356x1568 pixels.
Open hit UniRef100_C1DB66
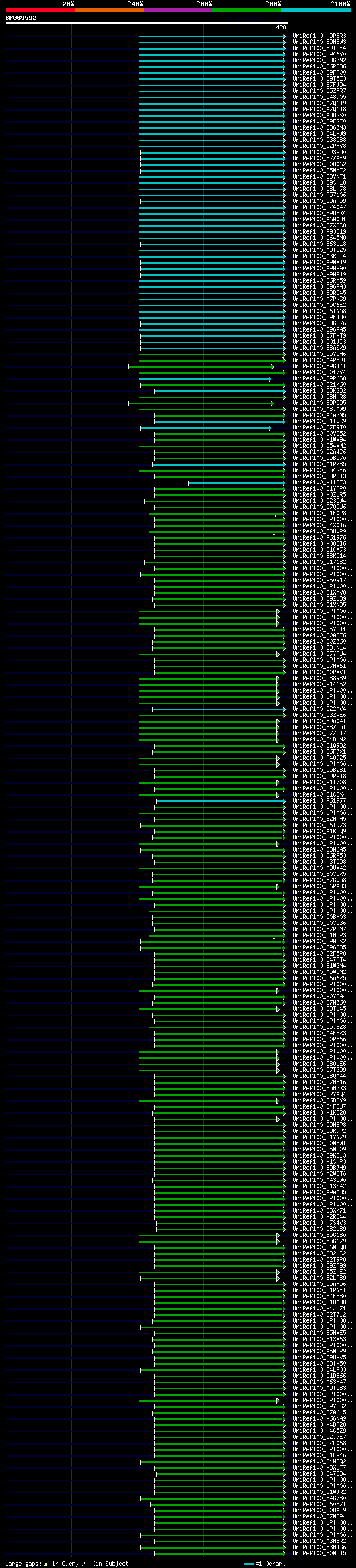click(x=319, y=1376)
